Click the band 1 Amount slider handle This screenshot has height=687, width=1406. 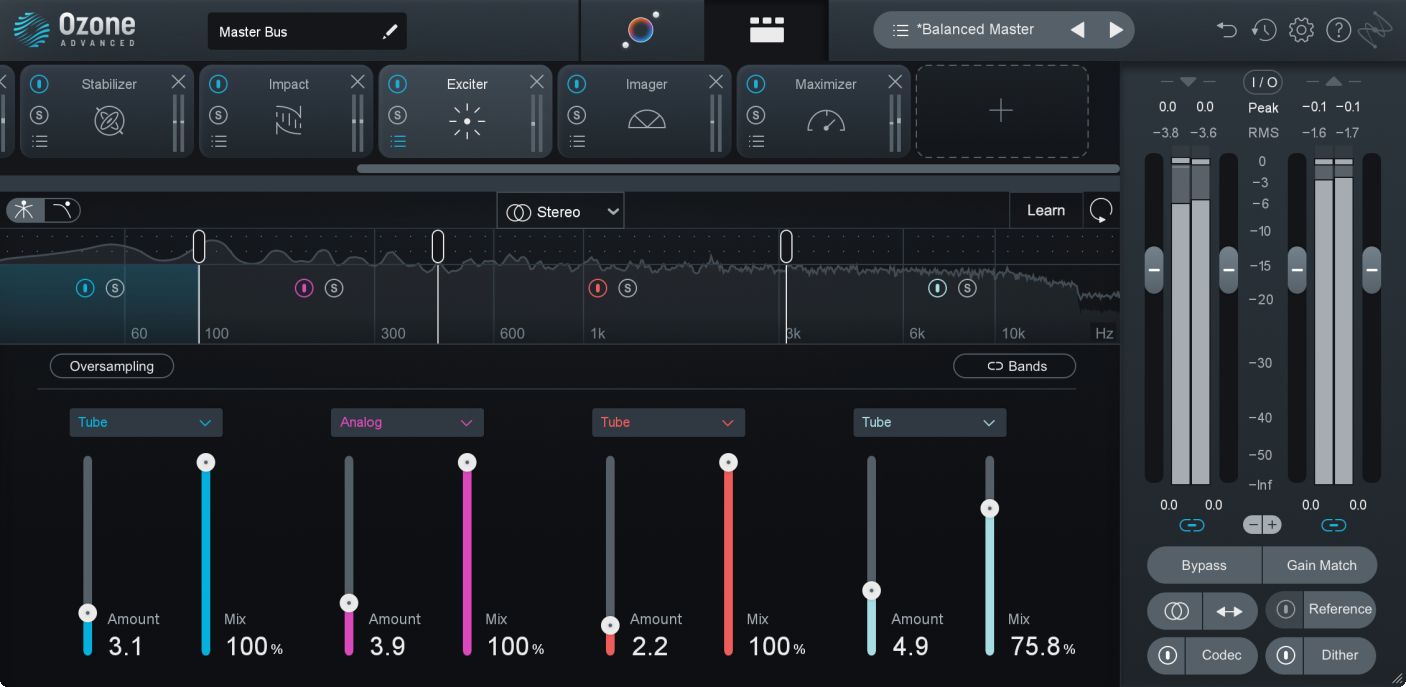tap(88, 612)
